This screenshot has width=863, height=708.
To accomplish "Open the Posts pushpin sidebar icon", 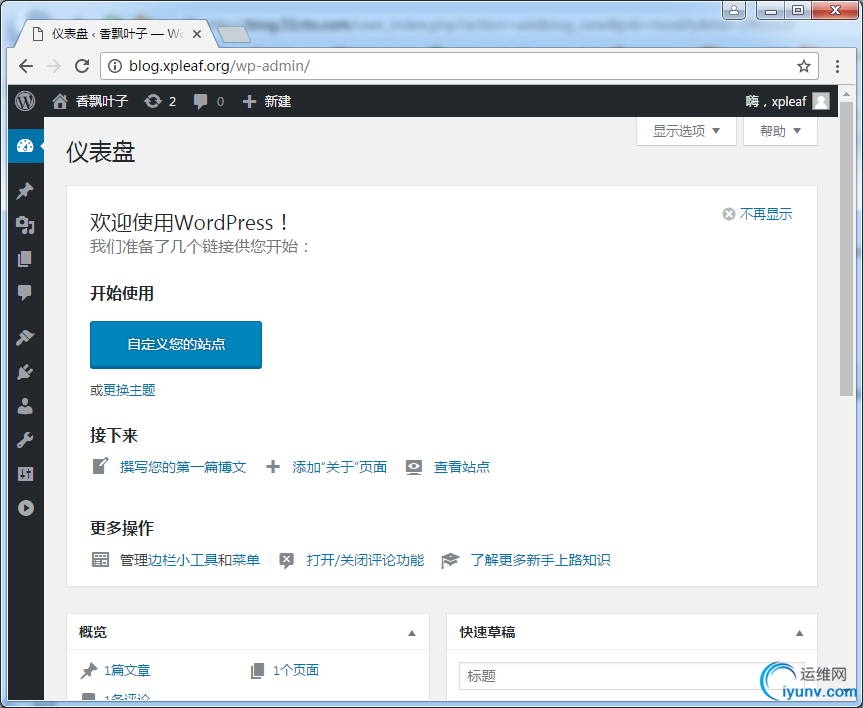I will 25,191.
